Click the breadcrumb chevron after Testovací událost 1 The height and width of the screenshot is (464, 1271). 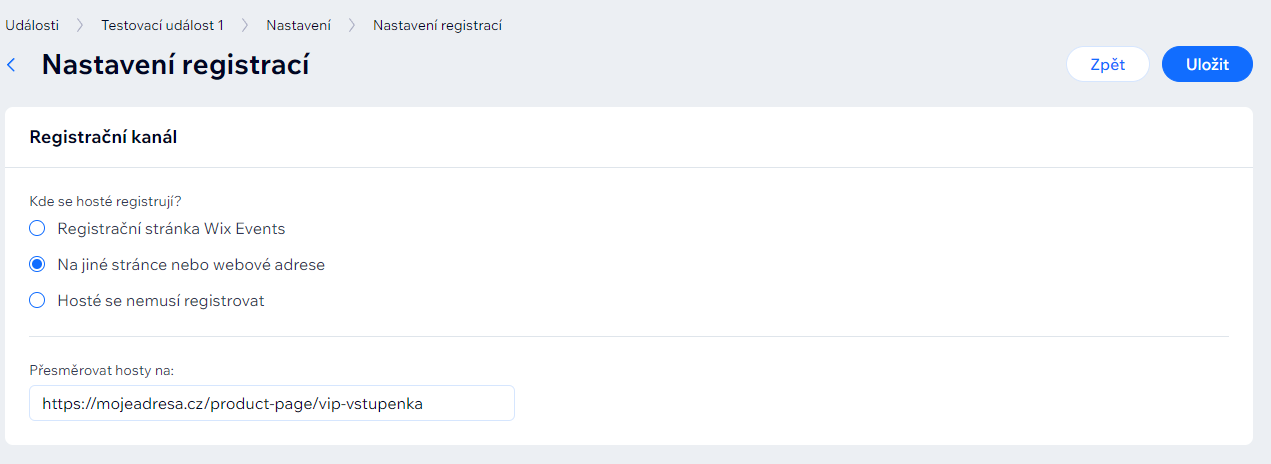(x=245, y=25)
